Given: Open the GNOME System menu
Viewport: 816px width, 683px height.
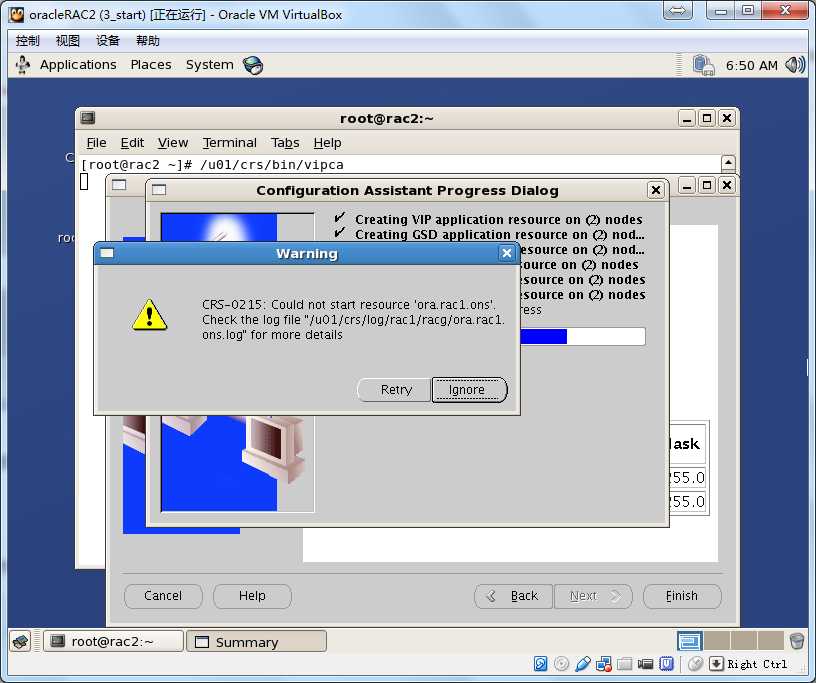Looking at the screenshot, I should pyautogui.click(x=210, y=65).
